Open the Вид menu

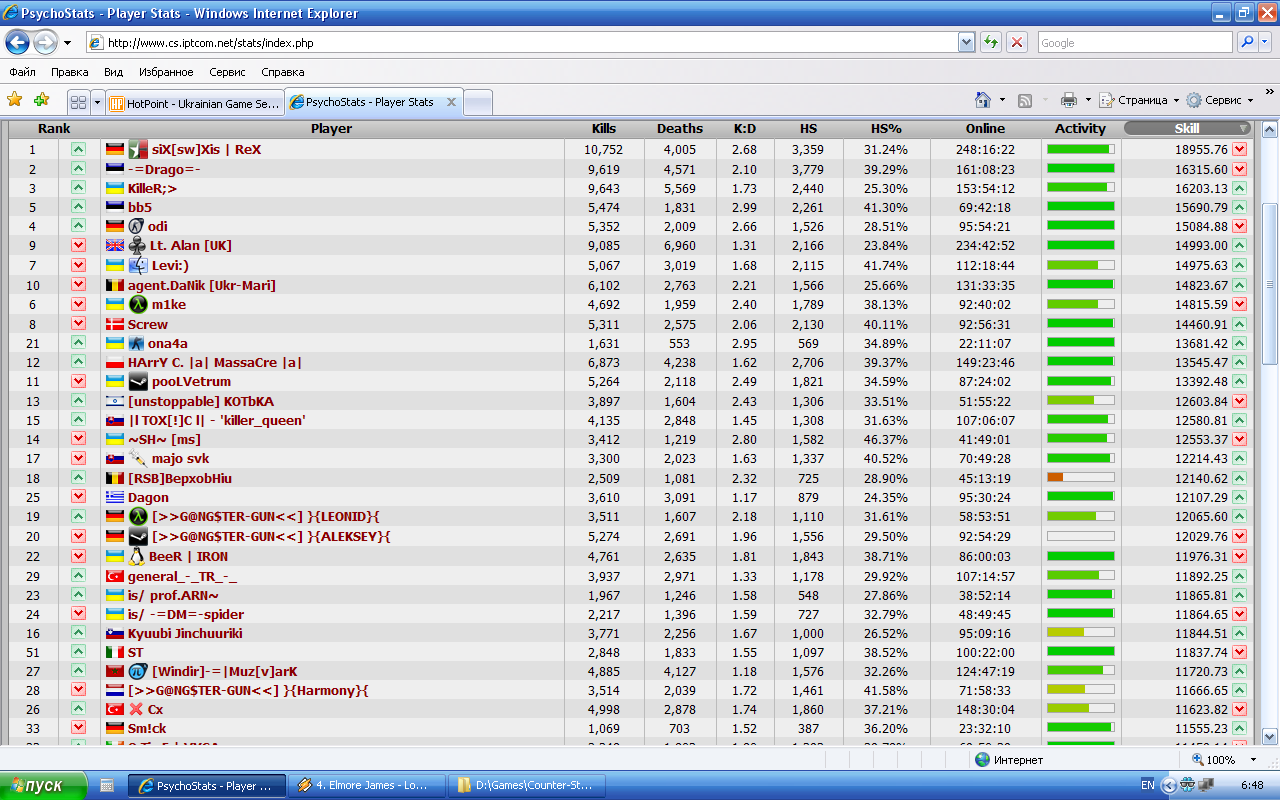pyautogui.click(x=113, y=72)
